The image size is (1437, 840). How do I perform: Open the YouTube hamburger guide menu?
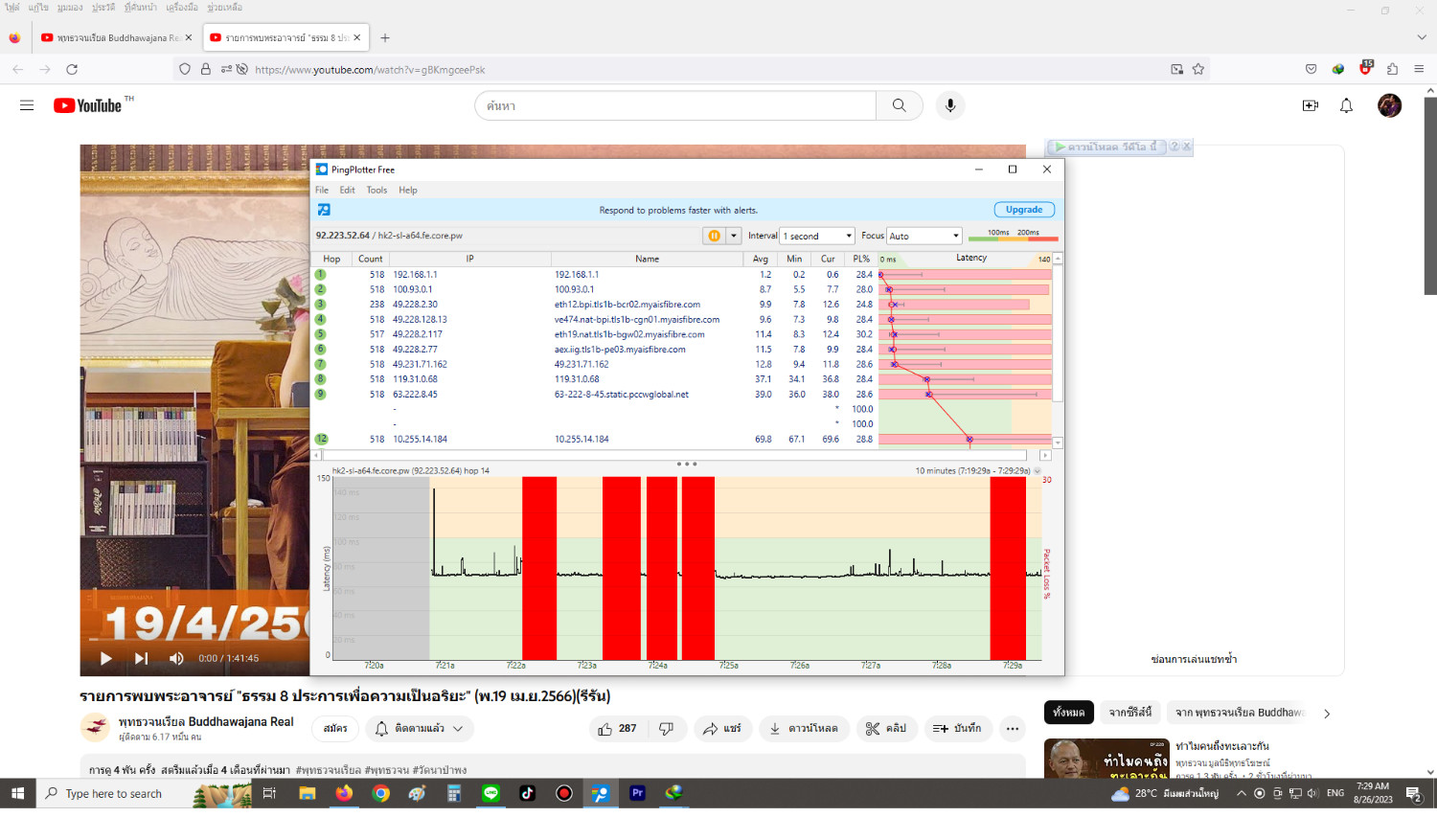pyautogui.click(x=27, y=105)
